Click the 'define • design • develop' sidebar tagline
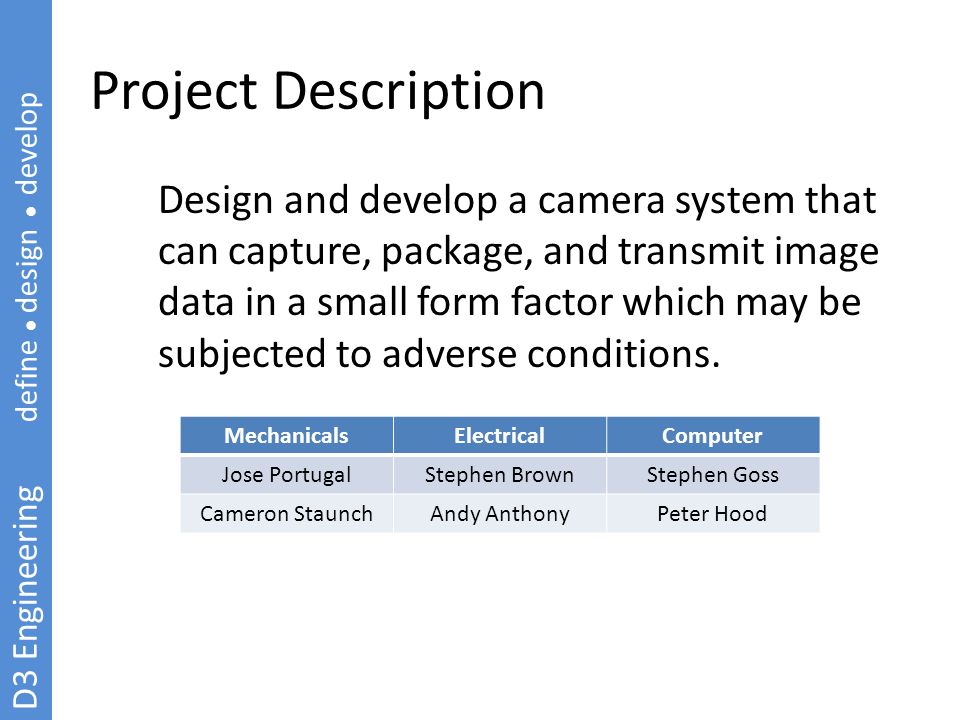This screenshot has height=720, width=960. 28,257
